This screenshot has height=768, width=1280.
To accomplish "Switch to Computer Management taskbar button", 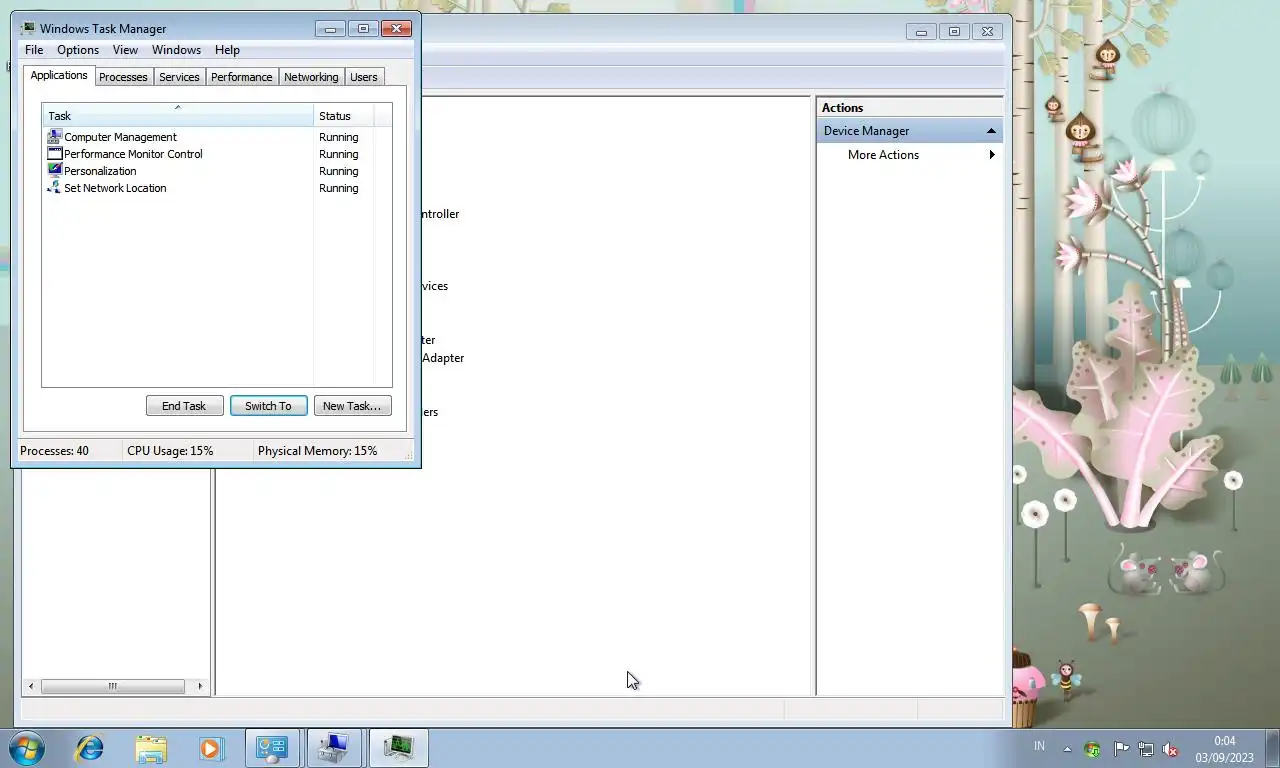I will (x=334, y=748).
